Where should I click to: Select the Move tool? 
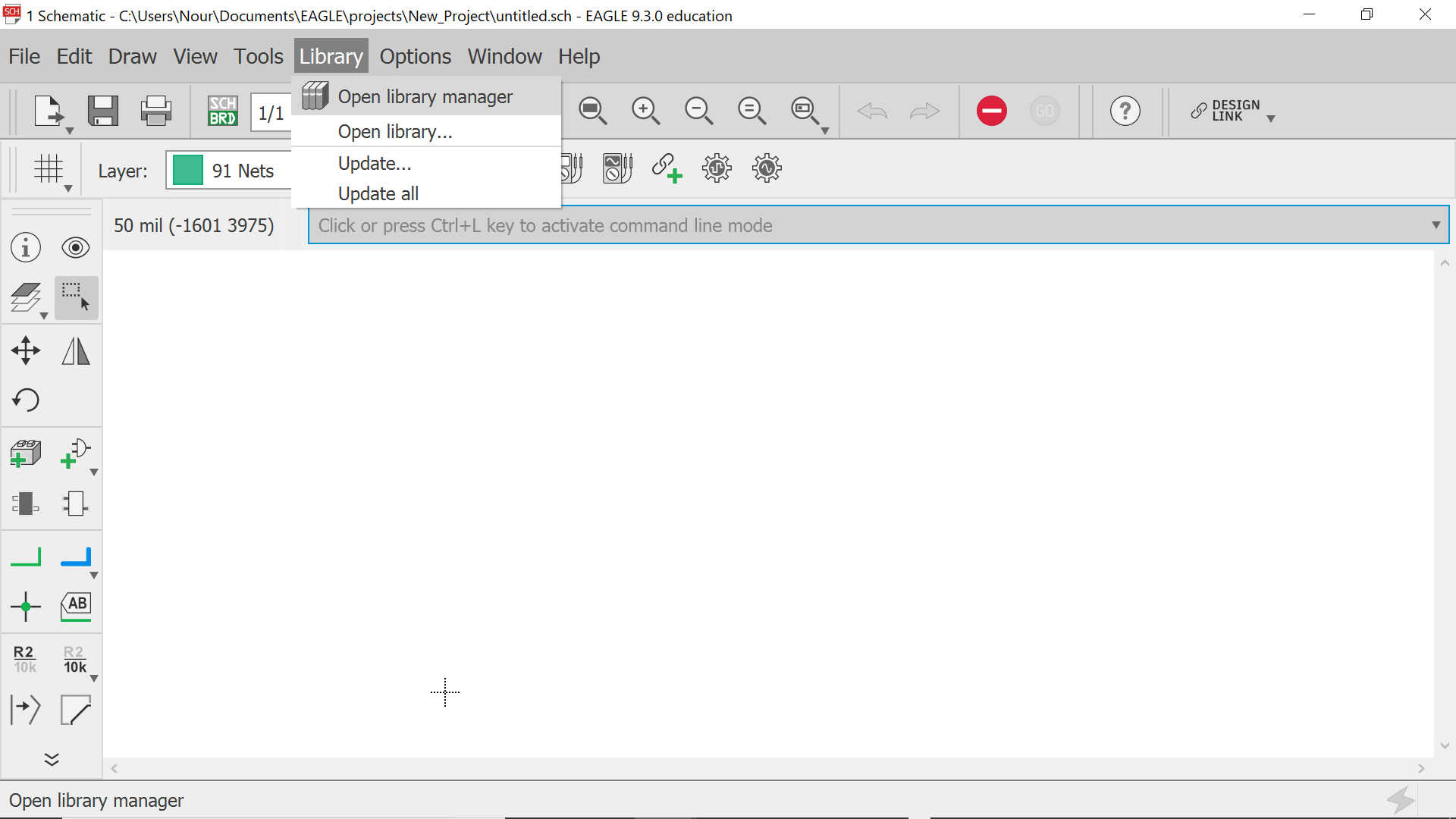point(26,350)
